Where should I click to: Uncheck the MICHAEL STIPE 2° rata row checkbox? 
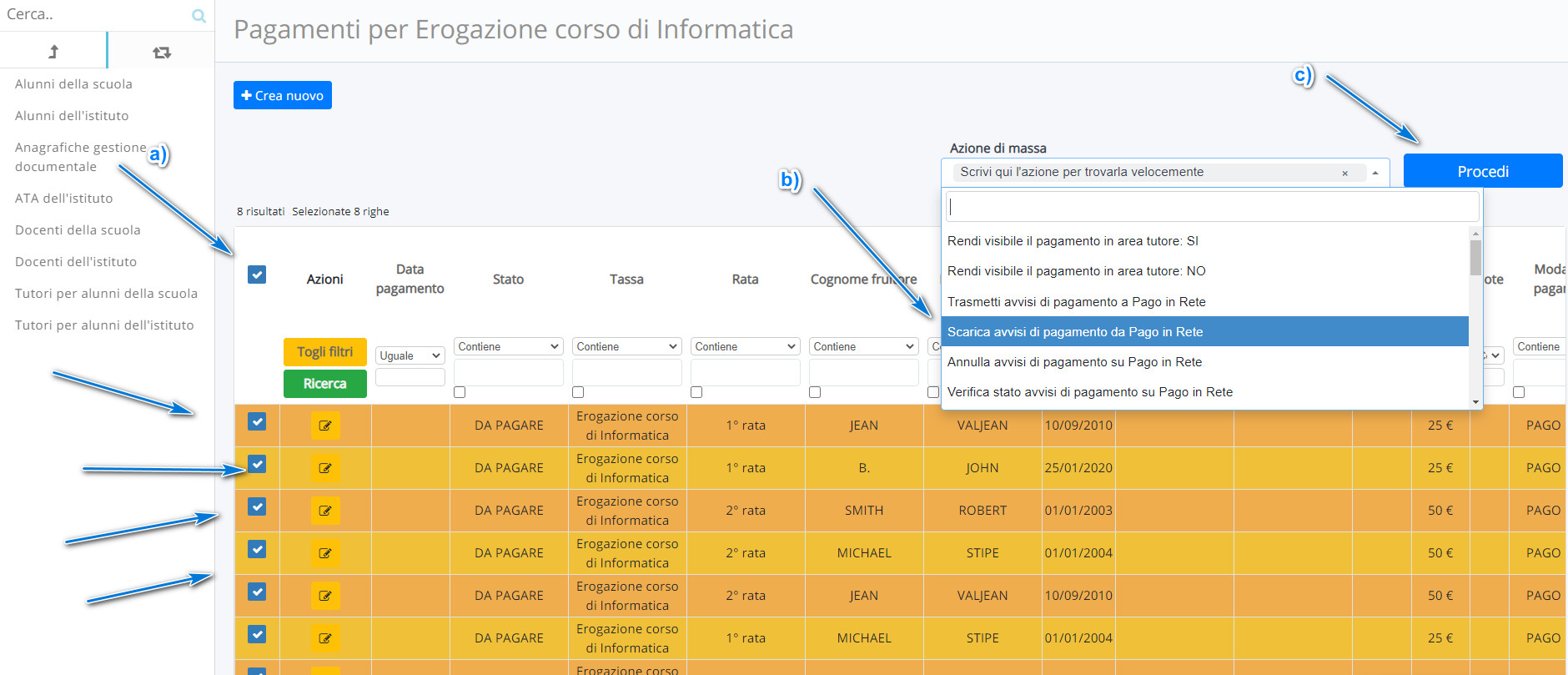257,549
